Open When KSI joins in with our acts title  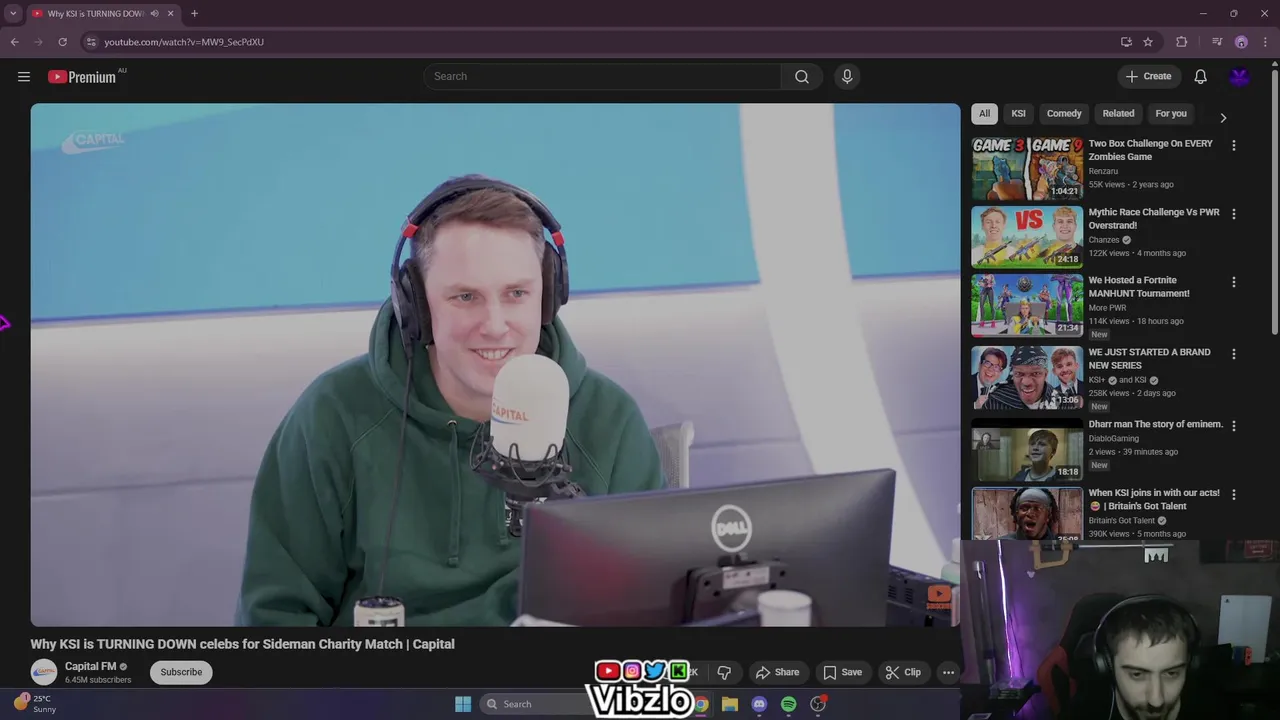pos(1153,499)
